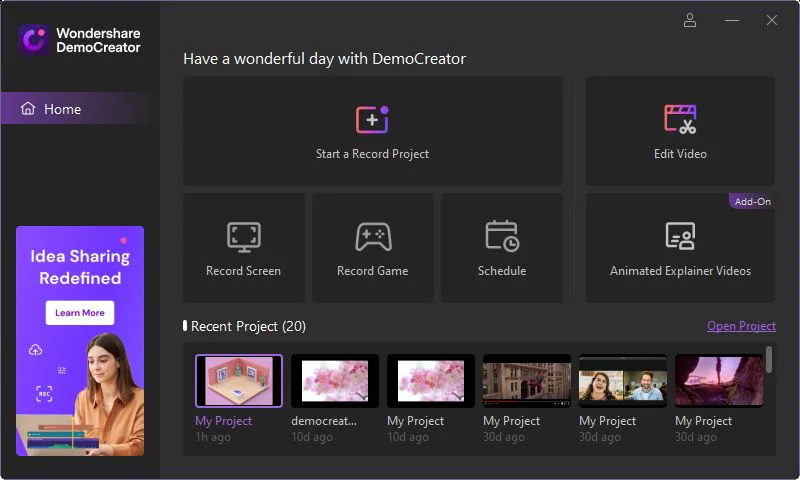Screen dimensions: 800x480
Task: Click the Learn More button
Action: click(x=80, y=313)
